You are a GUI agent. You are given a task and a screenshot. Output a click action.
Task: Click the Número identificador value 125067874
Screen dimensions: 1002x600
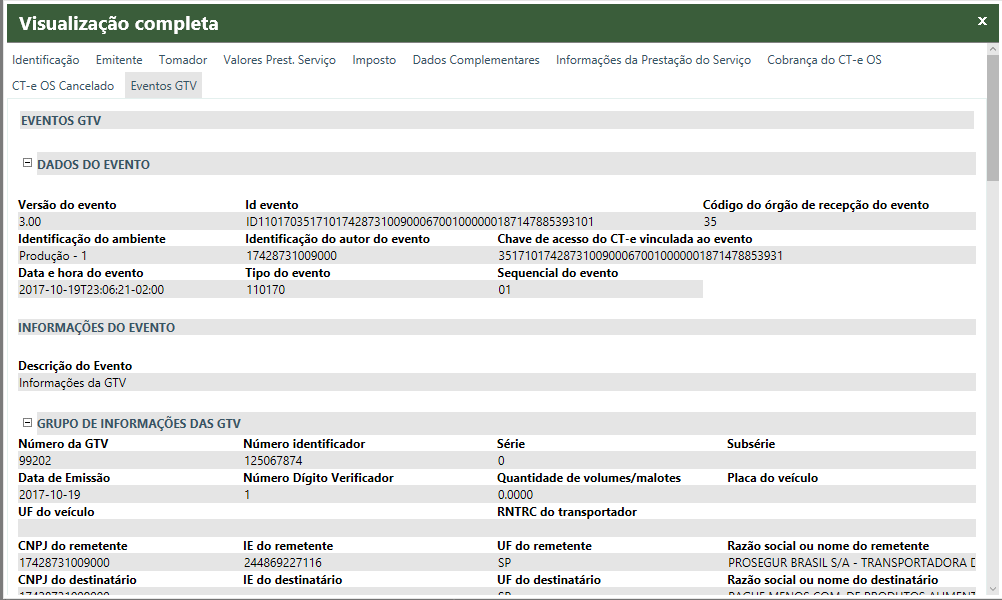(273, 461)
